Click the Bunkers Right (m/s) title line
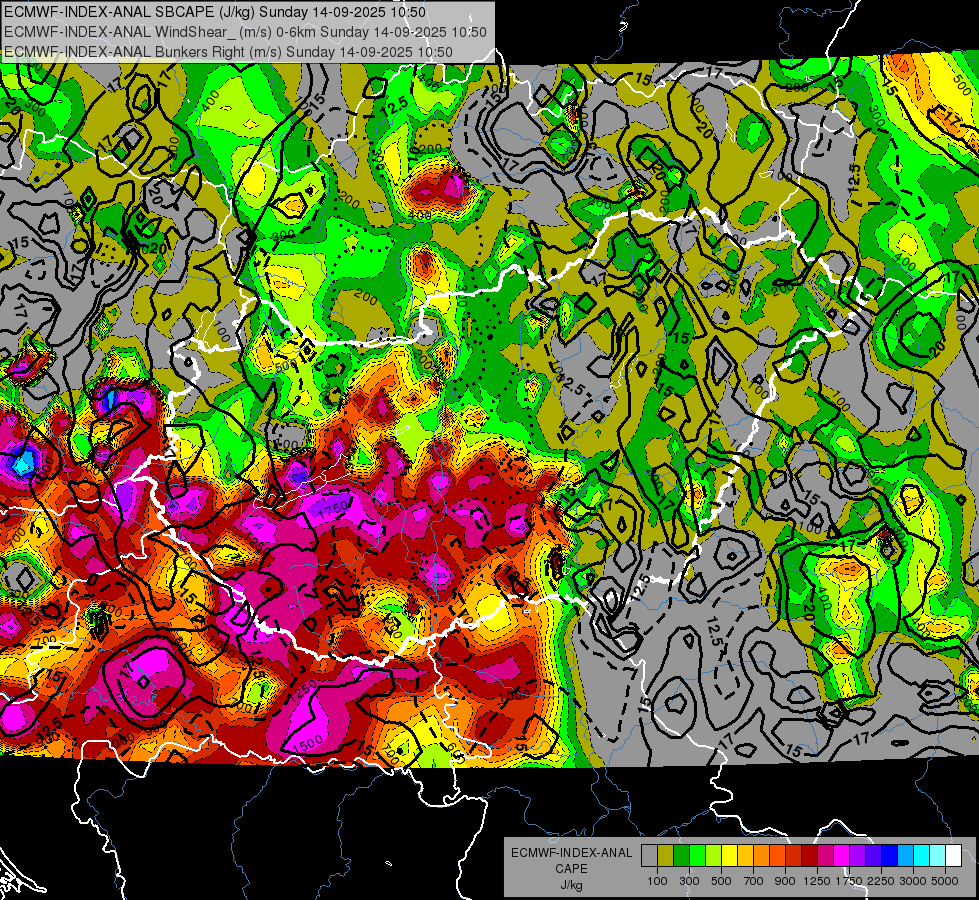This screenshot has width=979, height=900. pyautogui.click(x=229, y=52)
